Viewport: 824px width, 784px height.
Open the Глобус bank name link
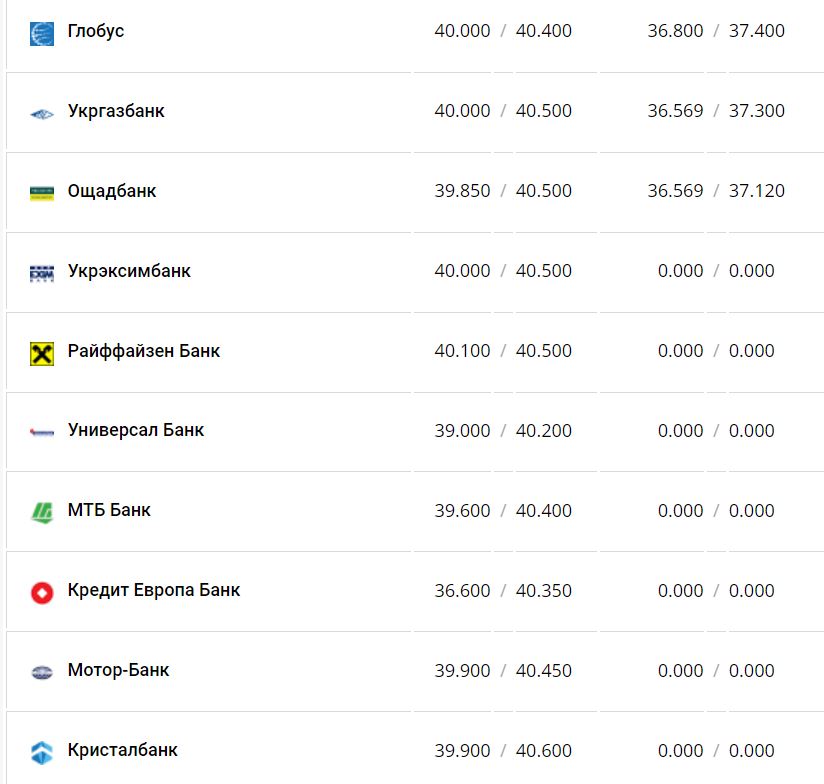pos(96,31)
